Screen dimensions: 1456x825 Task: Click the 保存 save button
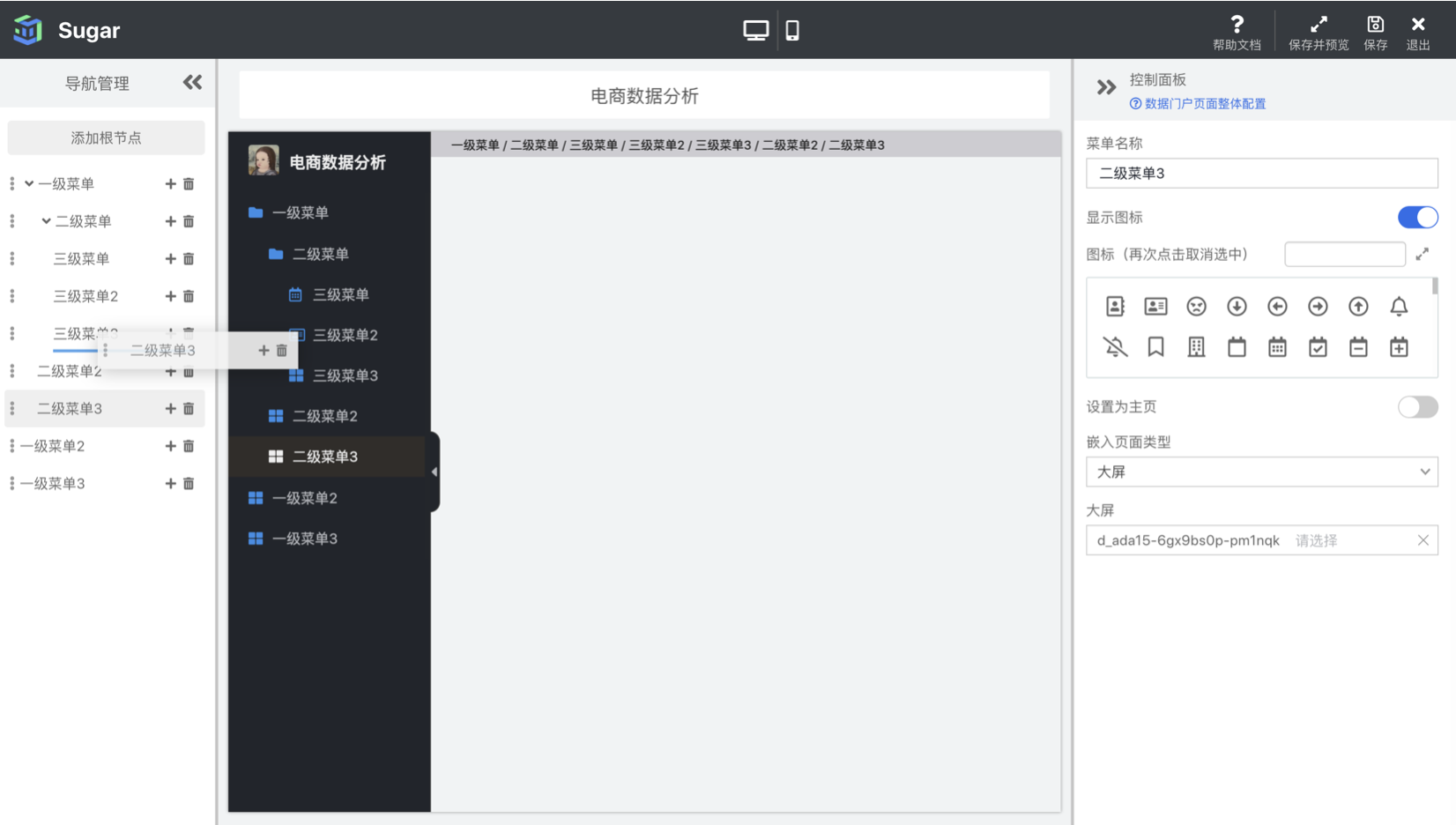(x=1375, y=33)
